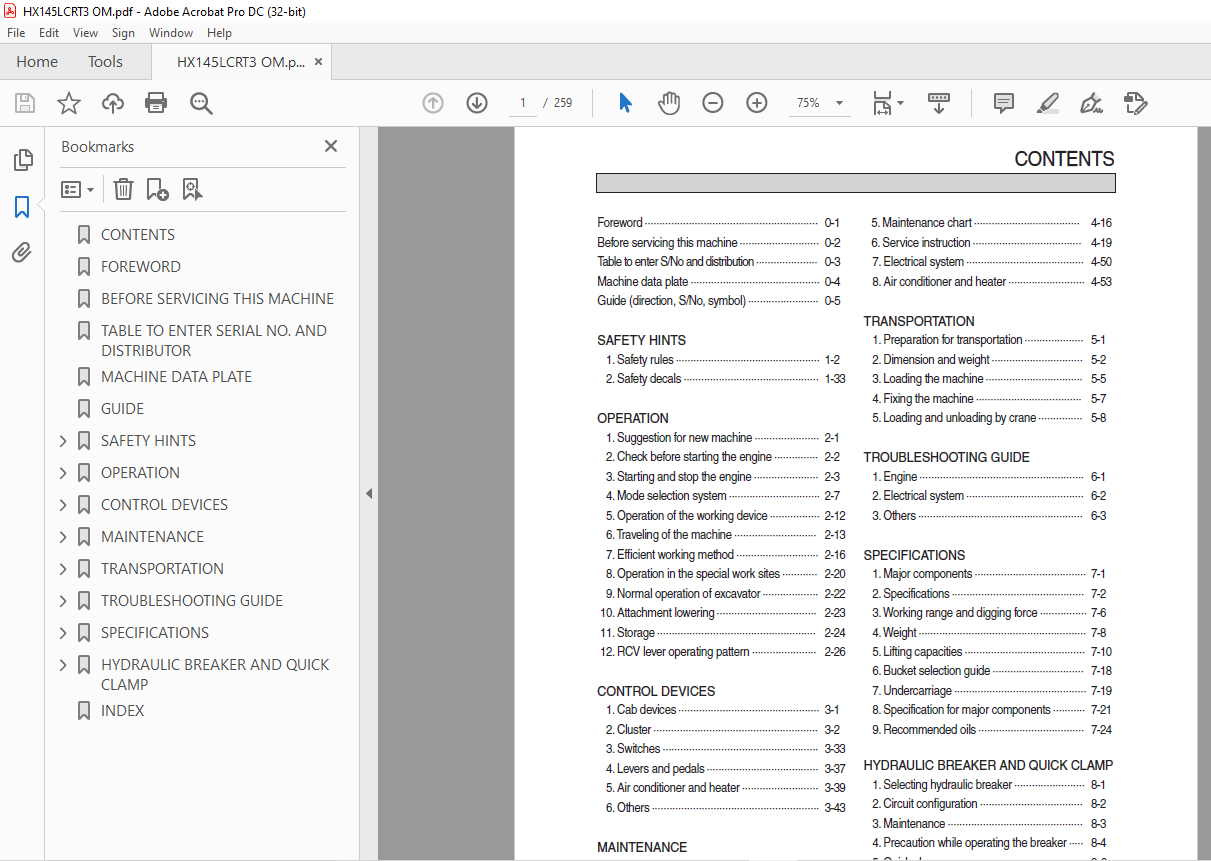The image size is (1211, 861).
Task: Expand the TRANSPORTATION bookmark
Action: tap(64, 569)
